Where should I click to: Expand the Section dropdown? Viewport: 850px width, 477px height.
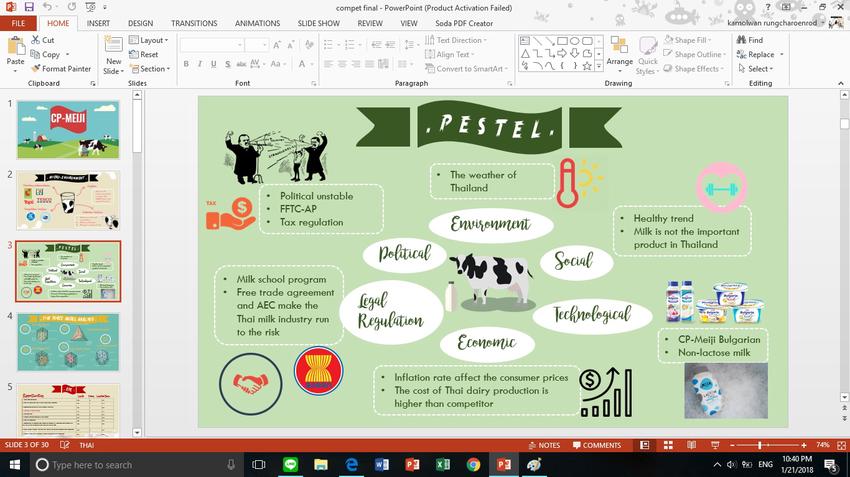[x=150, y=69]
